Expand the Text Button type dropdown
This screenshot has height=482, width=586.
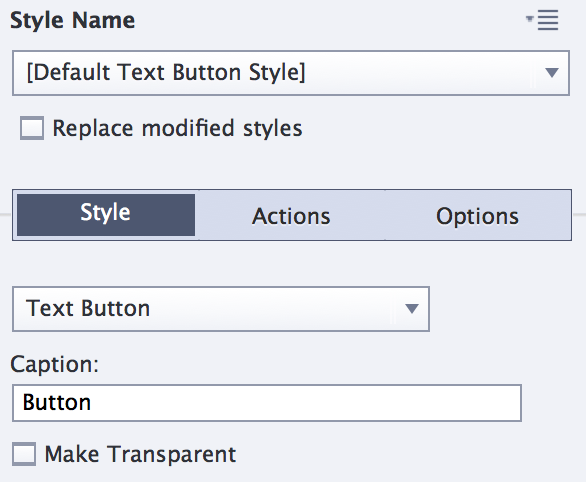click(x=221, y=309)
